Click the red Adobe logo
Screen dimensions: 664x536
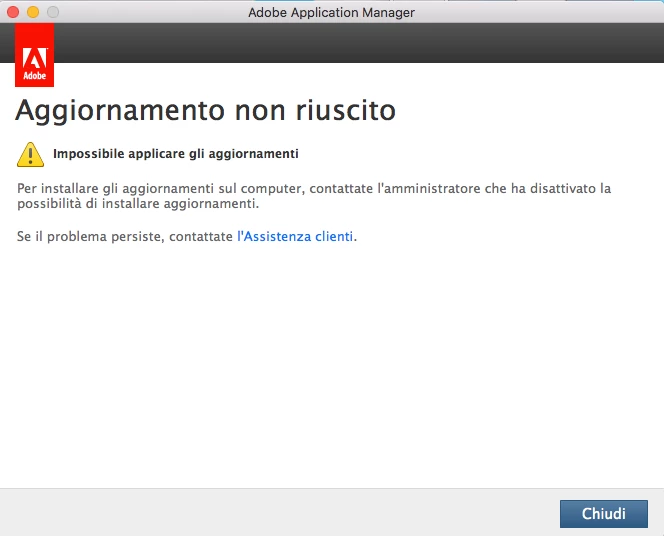point(34,55)
